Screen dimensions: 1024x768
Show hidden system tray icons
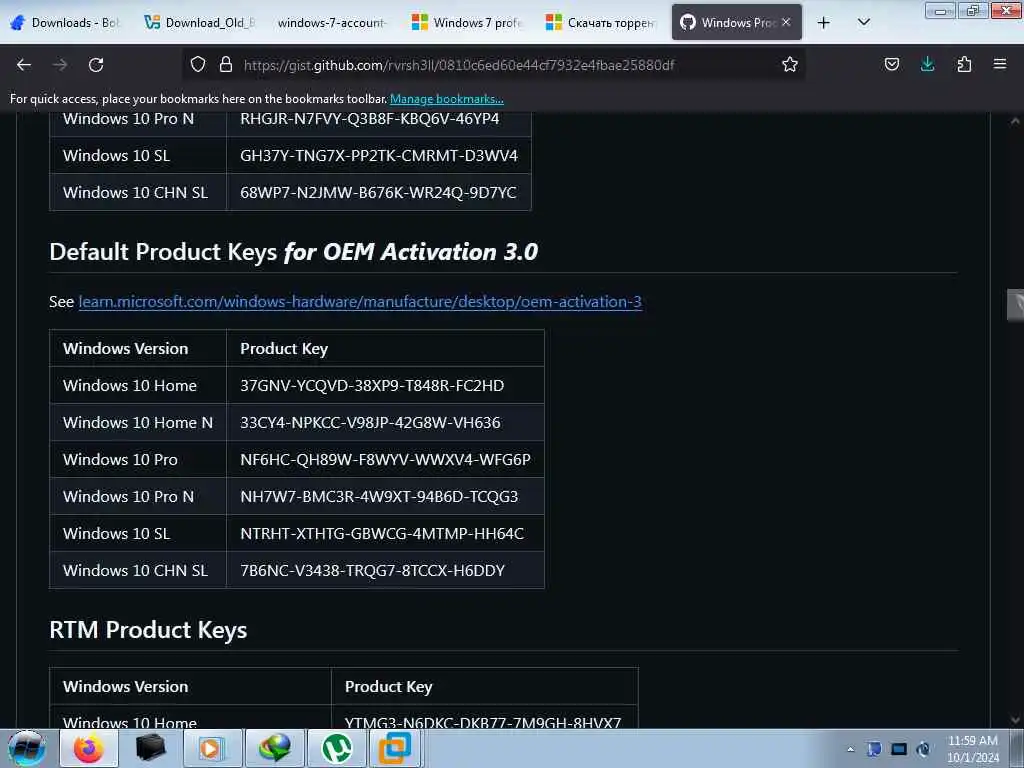coord(850,749)
